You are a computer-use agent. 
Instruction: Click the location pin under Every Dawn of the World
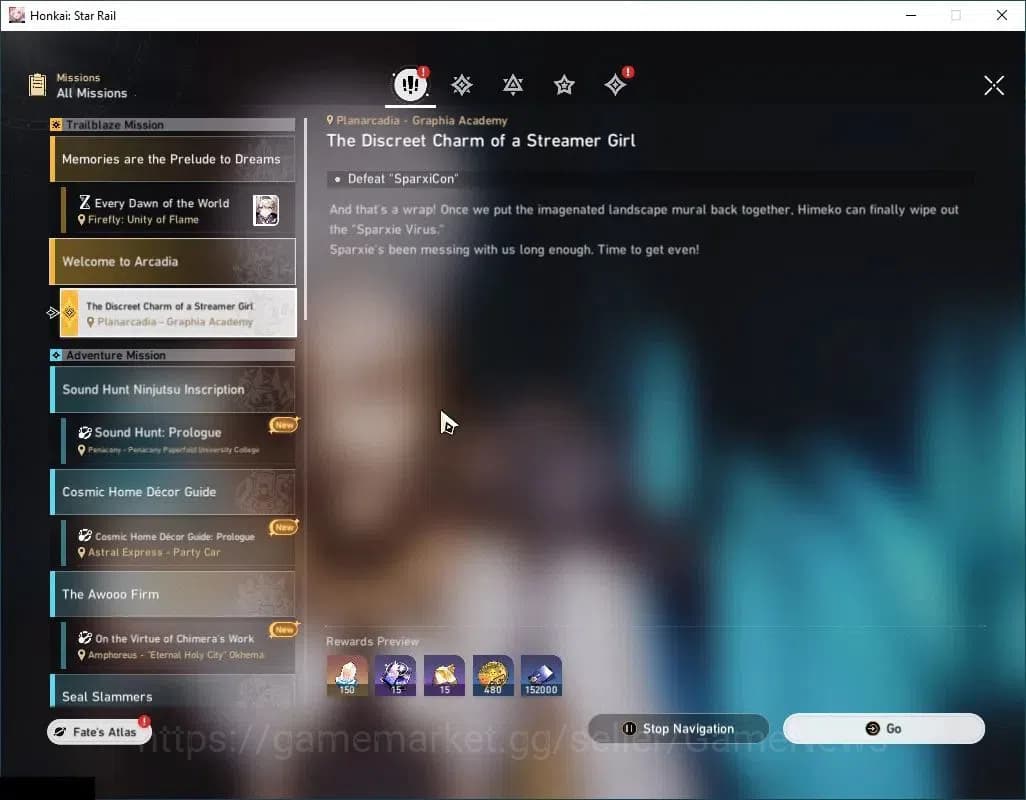(82, 220)
